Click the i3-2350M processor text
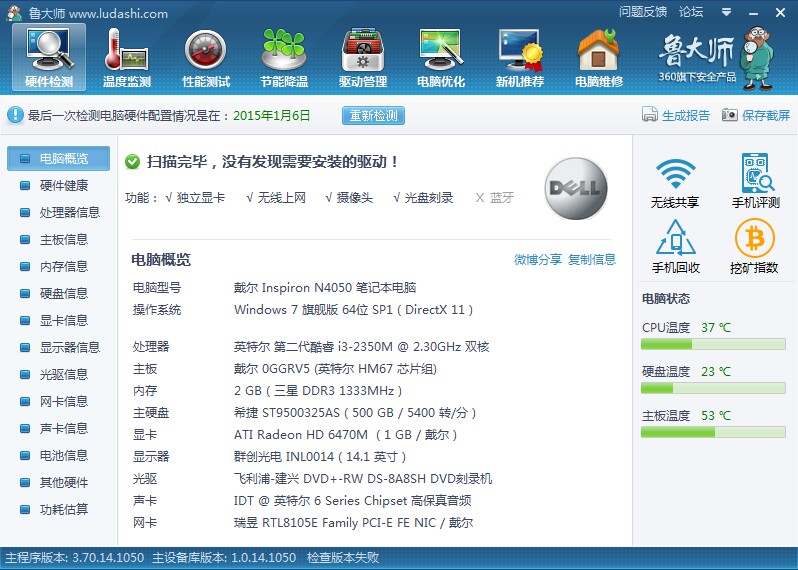798x570 pixels. click(x=361, y=347)
